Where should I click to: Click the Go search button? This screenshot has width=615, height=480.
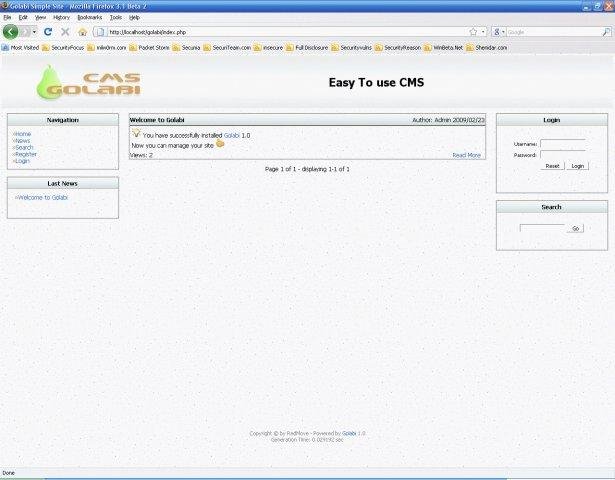point(575,228)
